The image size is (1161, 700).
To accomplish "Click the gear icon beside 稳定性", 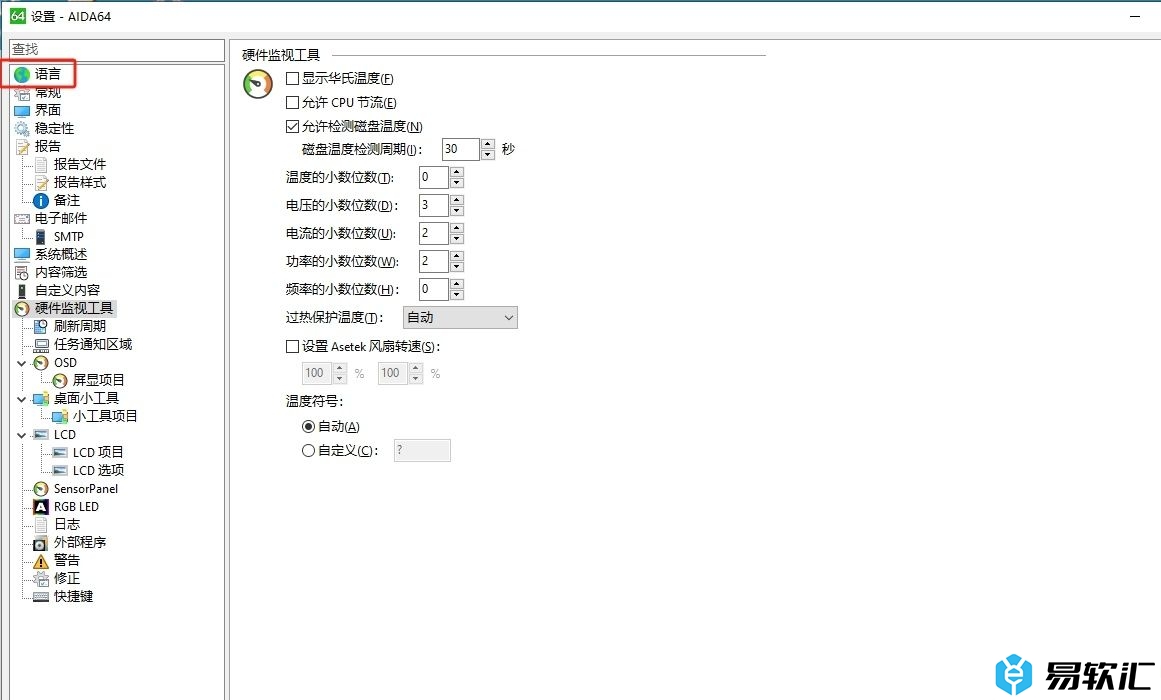I will click(x=22, y=128).
